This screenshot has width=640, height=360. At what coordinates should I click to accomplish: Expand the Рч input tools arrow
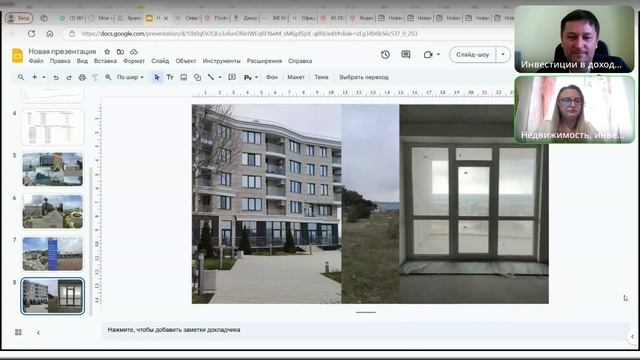click(256, 77)
